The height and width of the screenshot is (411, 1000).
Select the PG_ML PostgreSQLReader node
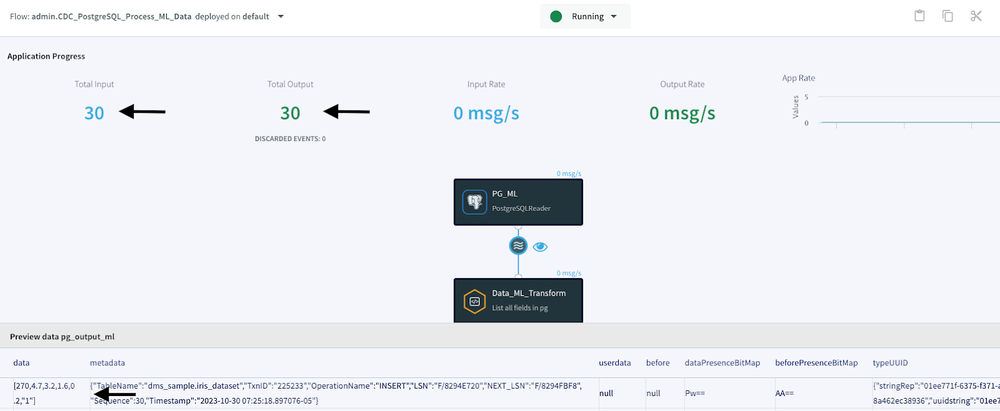[518, 202]
